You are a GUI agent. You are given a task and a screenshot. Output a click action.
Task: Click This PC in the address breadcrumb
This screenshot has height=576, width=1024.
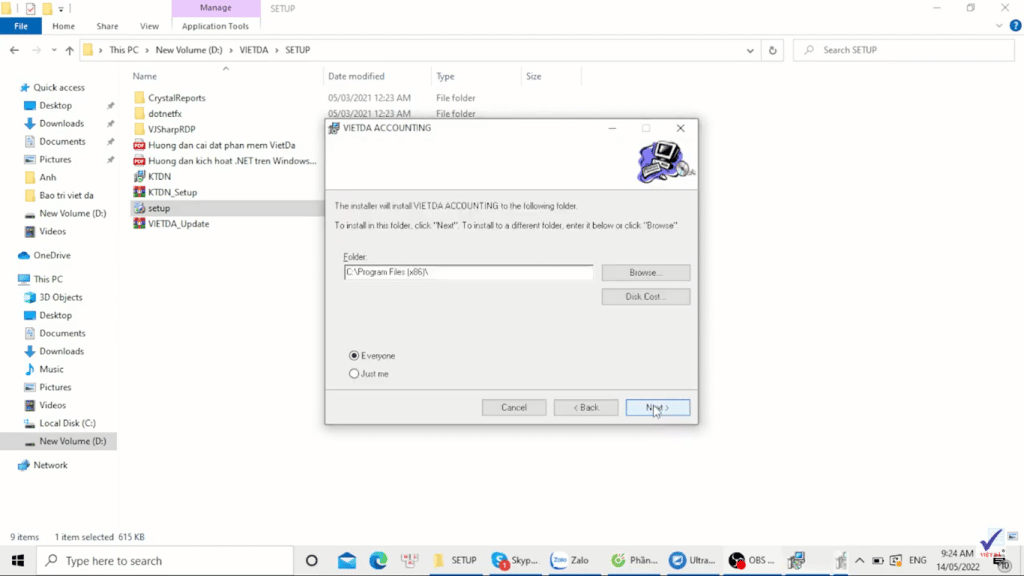[124, 50]
